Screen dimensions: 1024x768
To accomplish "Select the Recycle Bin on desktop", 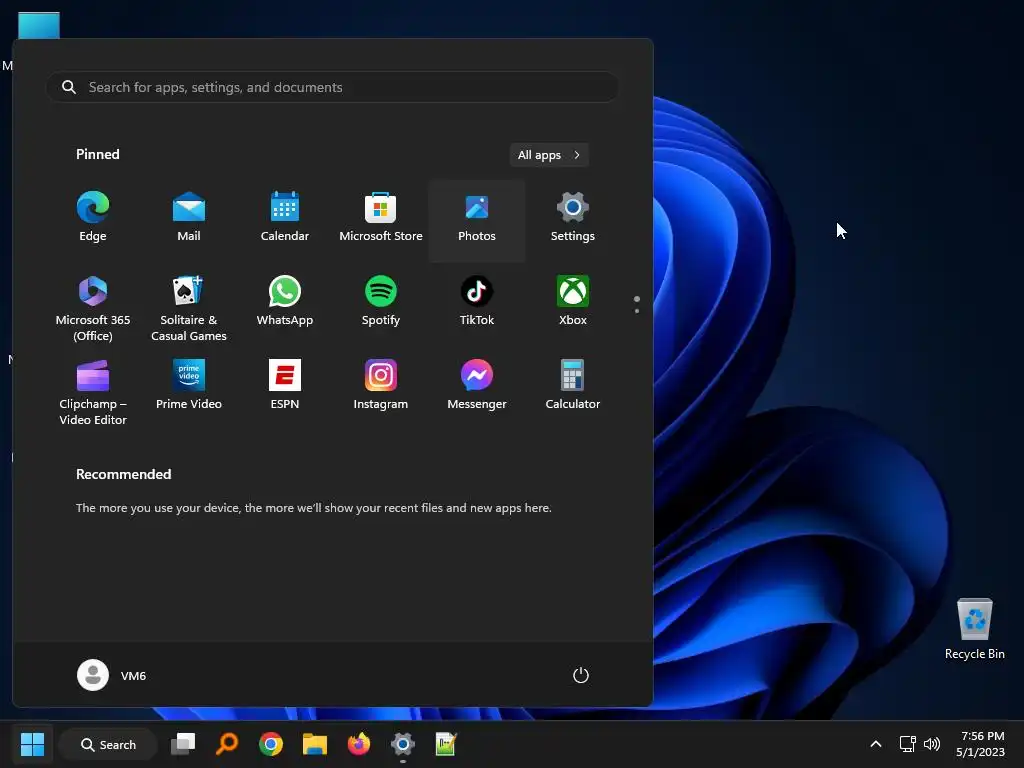I will click(x=974, y=629).
